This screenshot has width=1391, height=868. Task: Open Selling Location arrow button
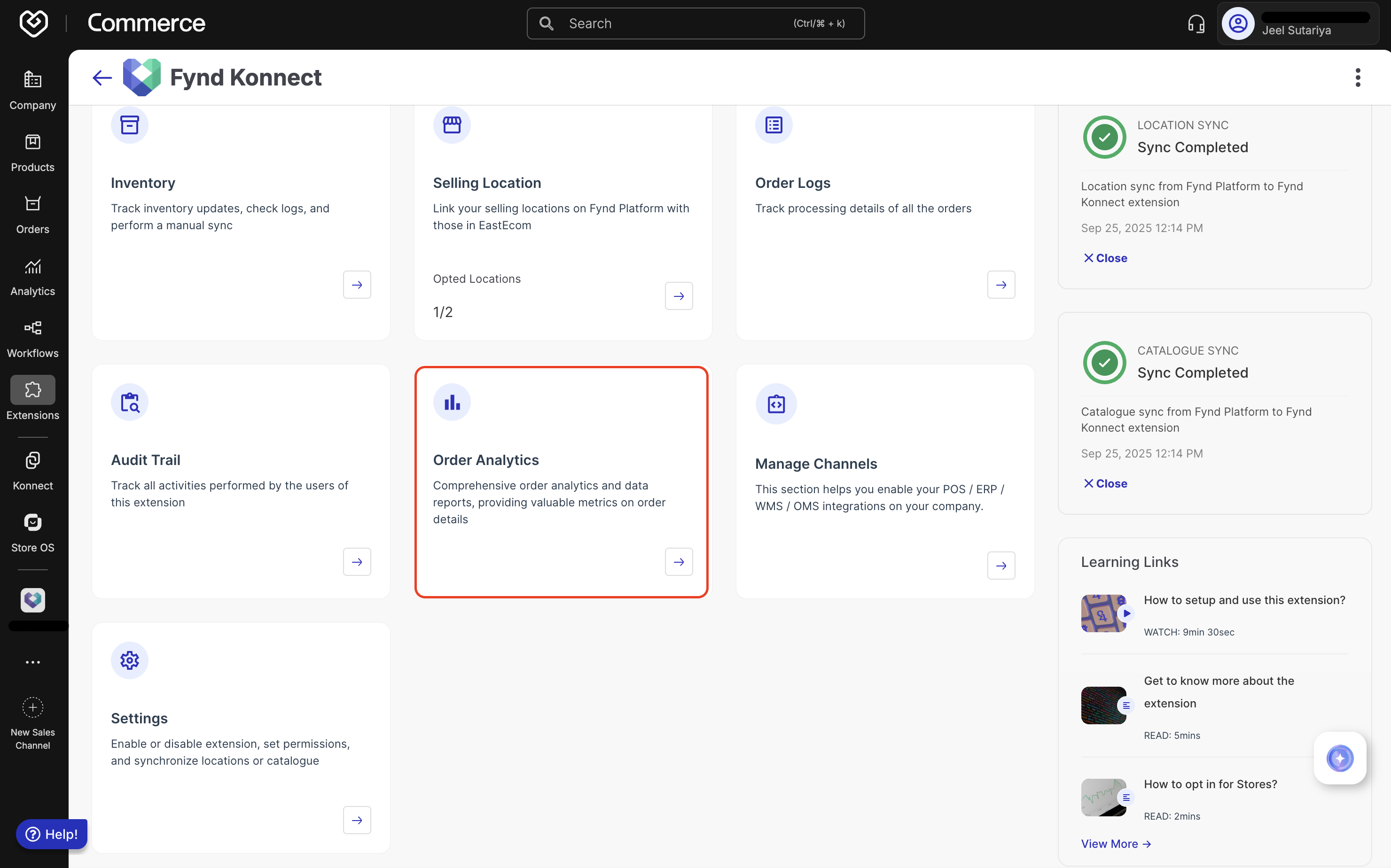coord(678,296)
